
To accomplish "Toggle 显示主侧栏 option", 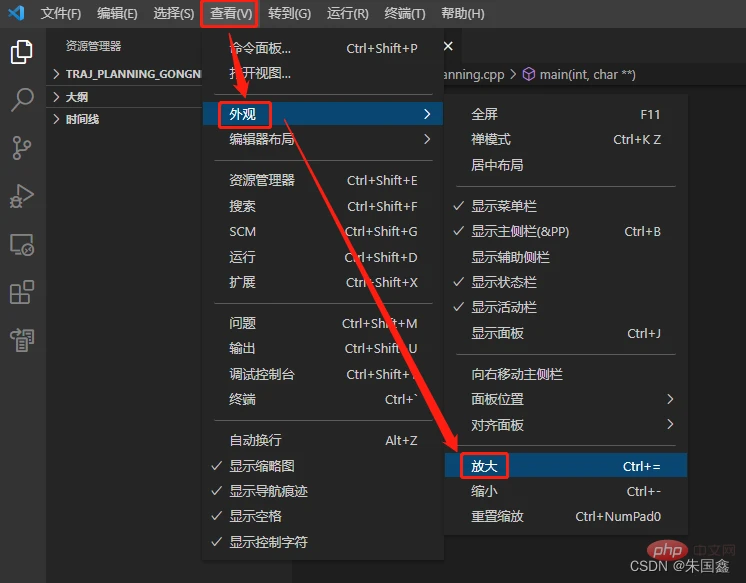I will click(x=566, y=231).
